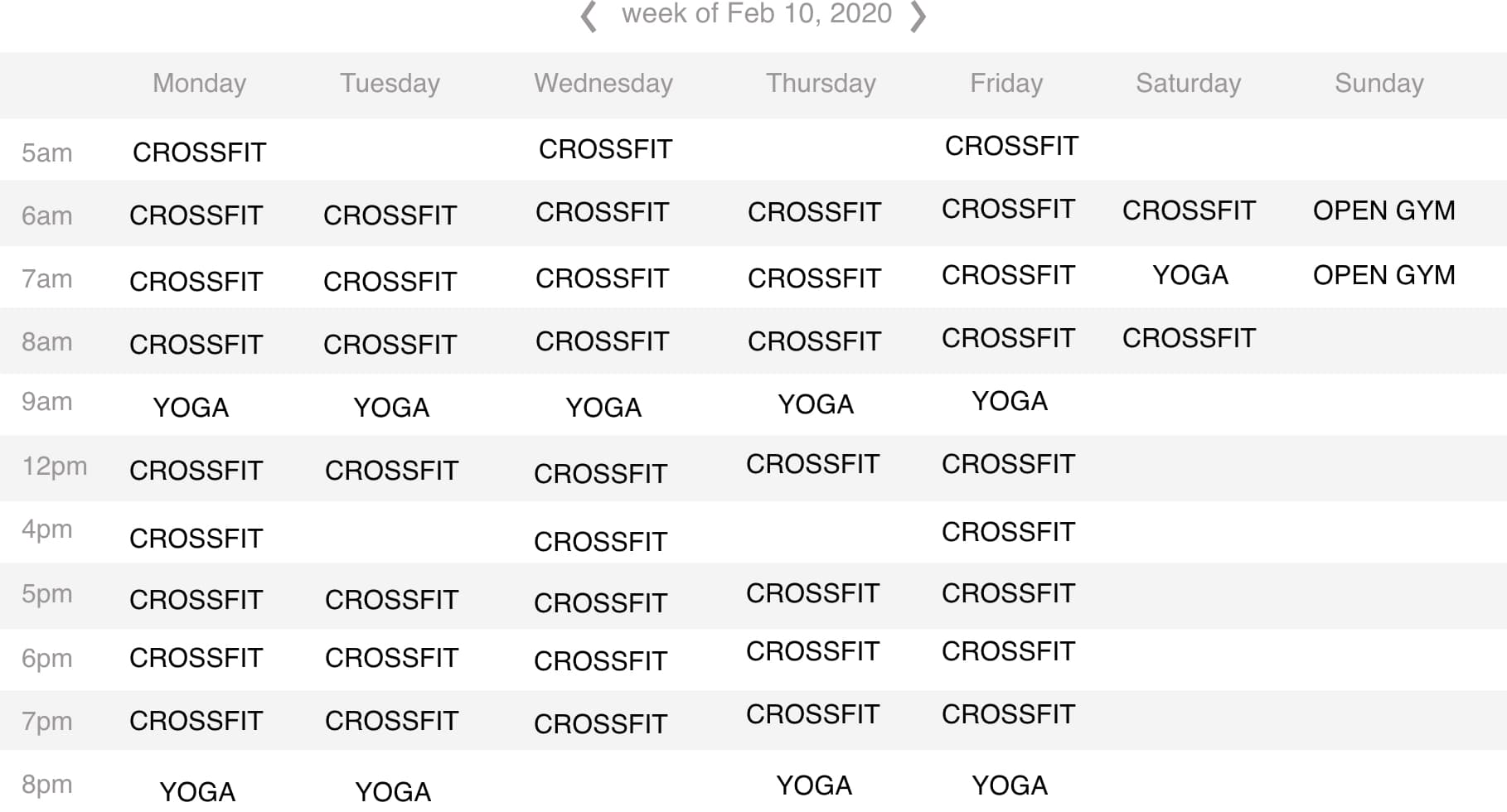Choose Friday 8pm YOGA class
1507x812 pixels.
[x=1009, y=785]
